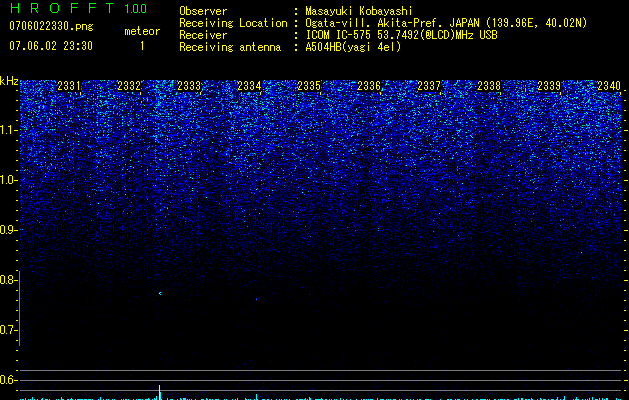Image resolution: width=629 pixels, height=400 pixels.
Task: Click the bright meteor echo dot near 0.77 kHz
Action: click(160, 293)
